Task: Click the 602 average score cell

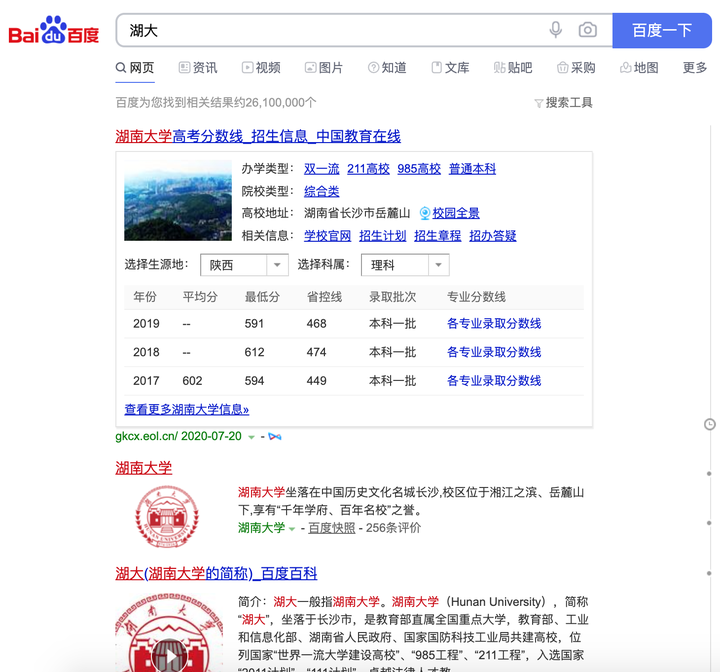Action: point(192,381)
